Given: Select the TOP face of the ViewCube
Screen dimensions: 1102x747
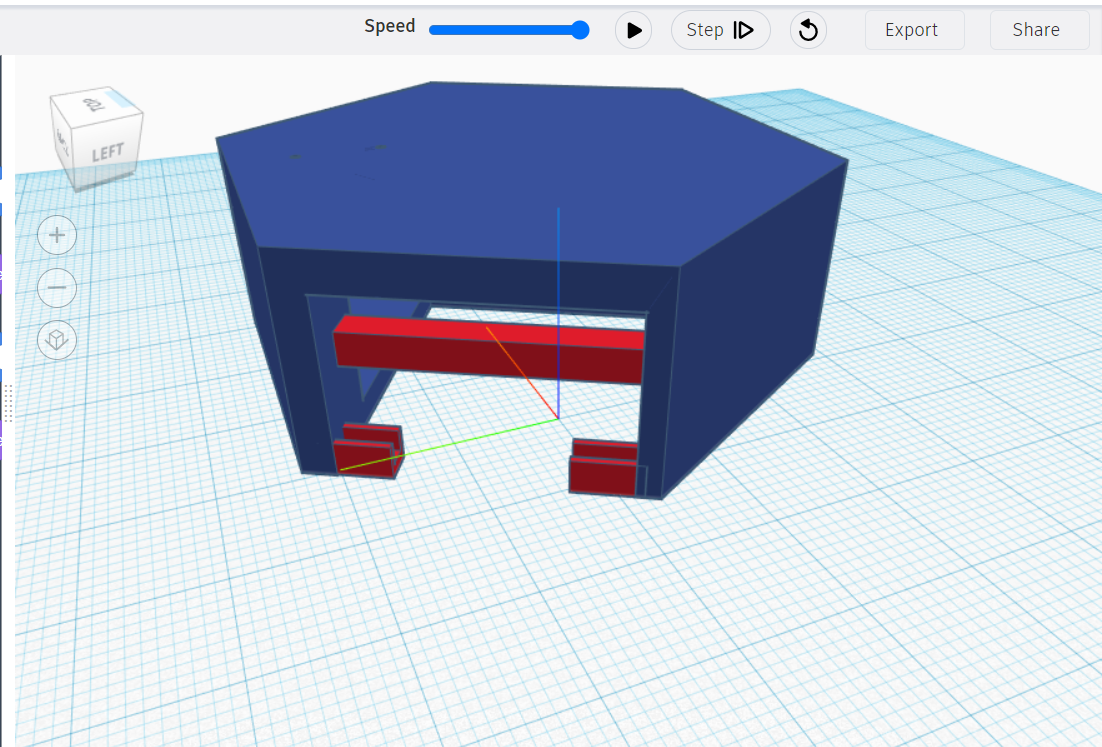Looking at the screenshot, I should [94, 104].
